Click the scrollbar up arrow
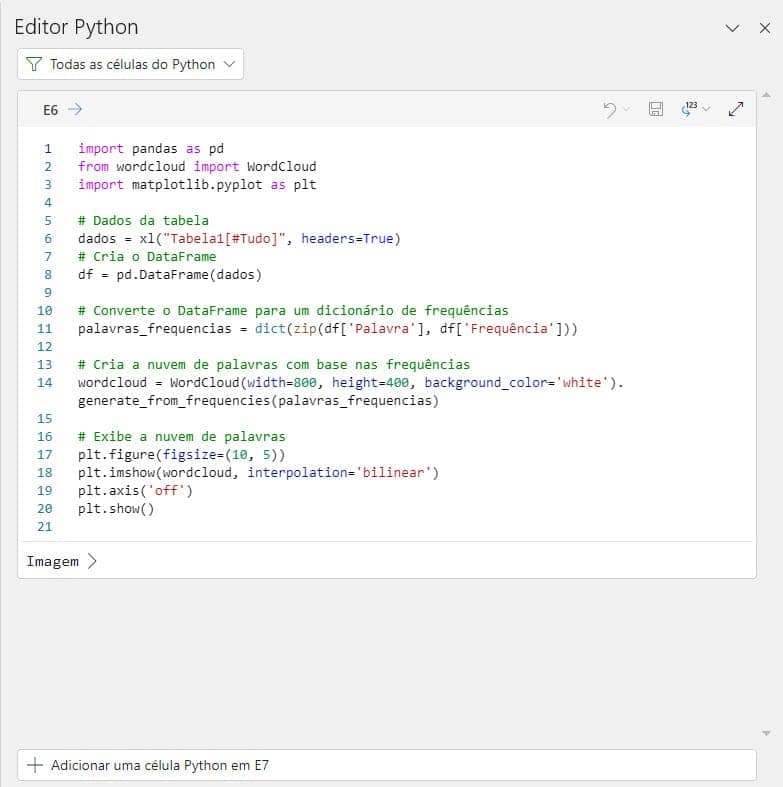 [x=767, y=96]
